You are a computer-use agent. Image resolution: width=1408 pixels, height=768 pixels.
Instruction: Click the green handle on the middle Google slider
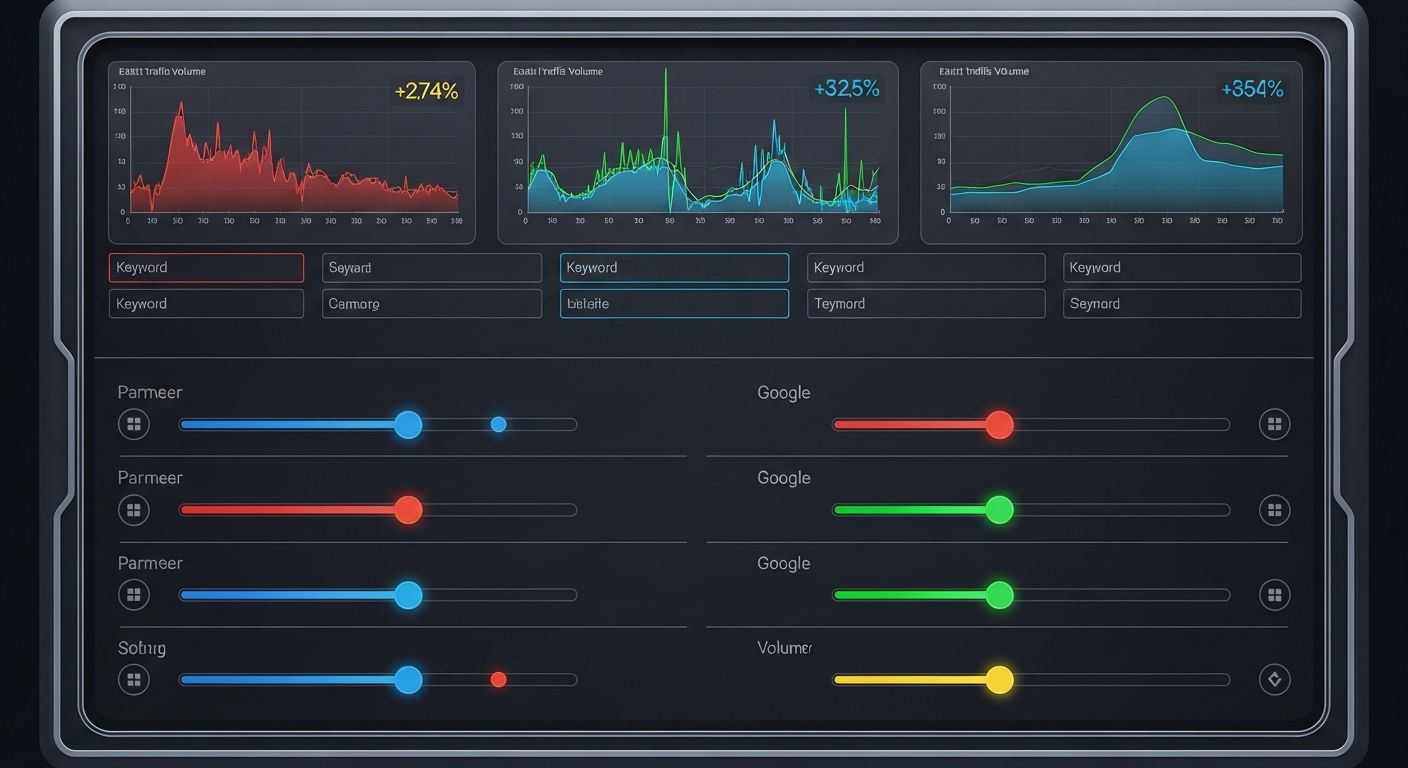tap(999, 510)
